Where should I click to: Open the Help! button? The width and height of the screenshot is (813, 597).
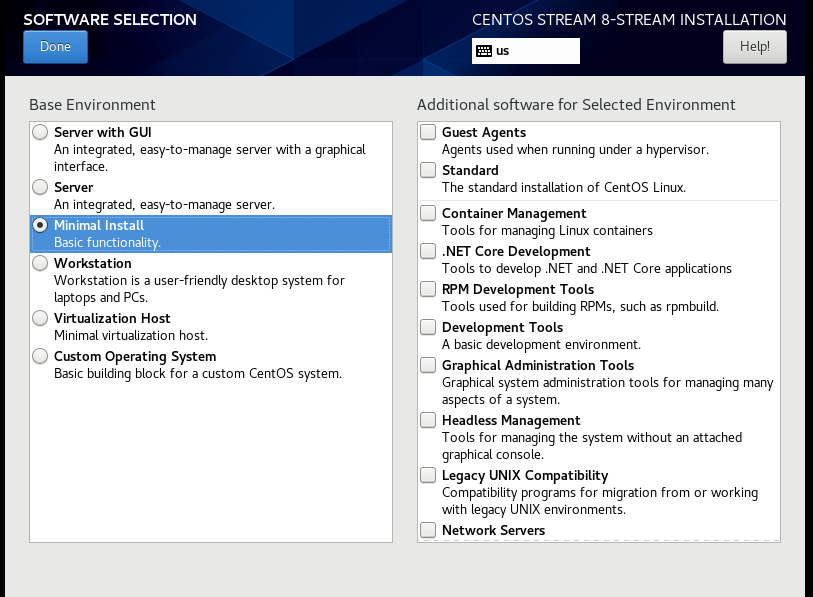[754, 47]
